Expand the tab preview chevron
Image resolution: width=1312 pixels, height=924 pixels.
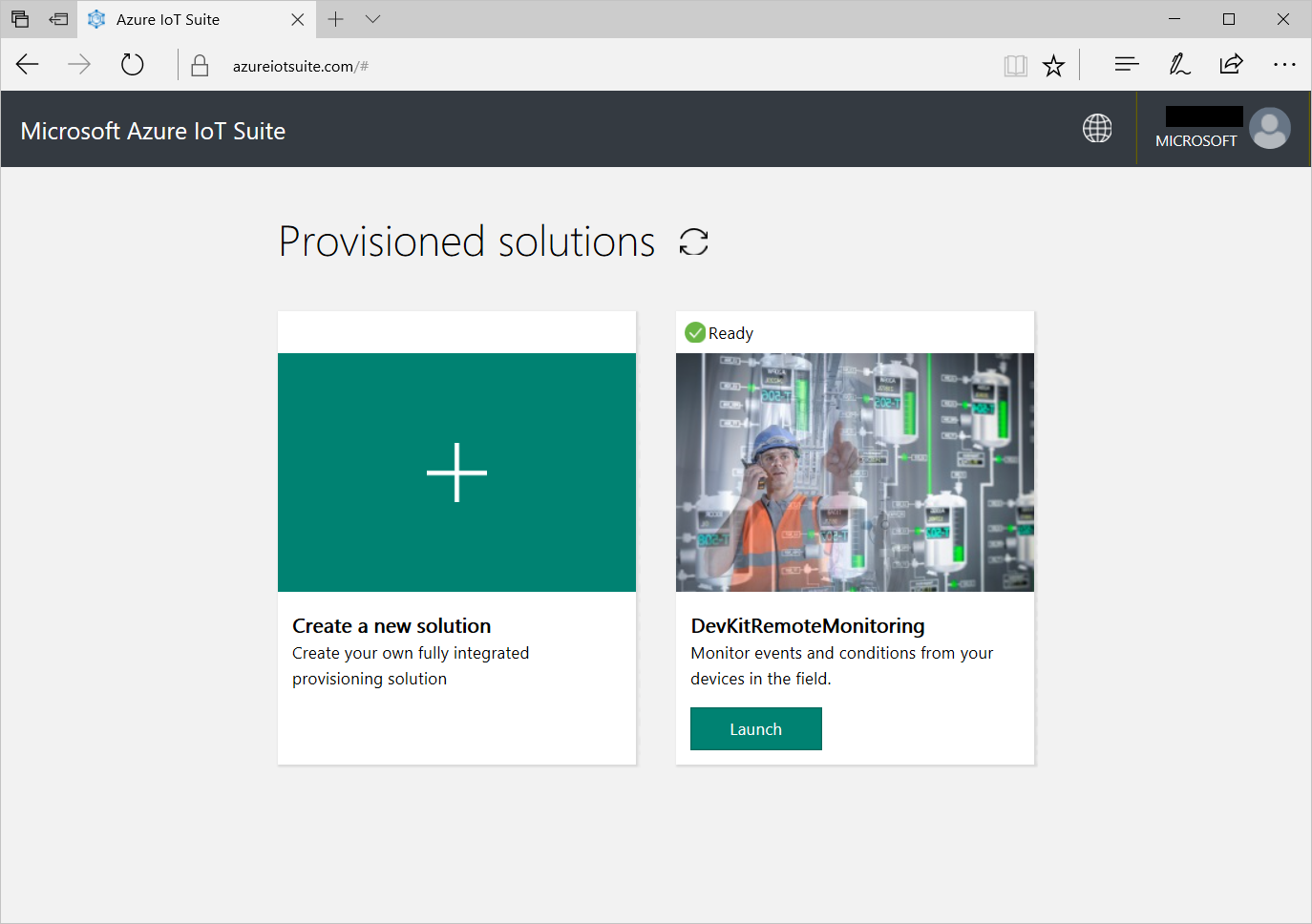pos(372,19)
